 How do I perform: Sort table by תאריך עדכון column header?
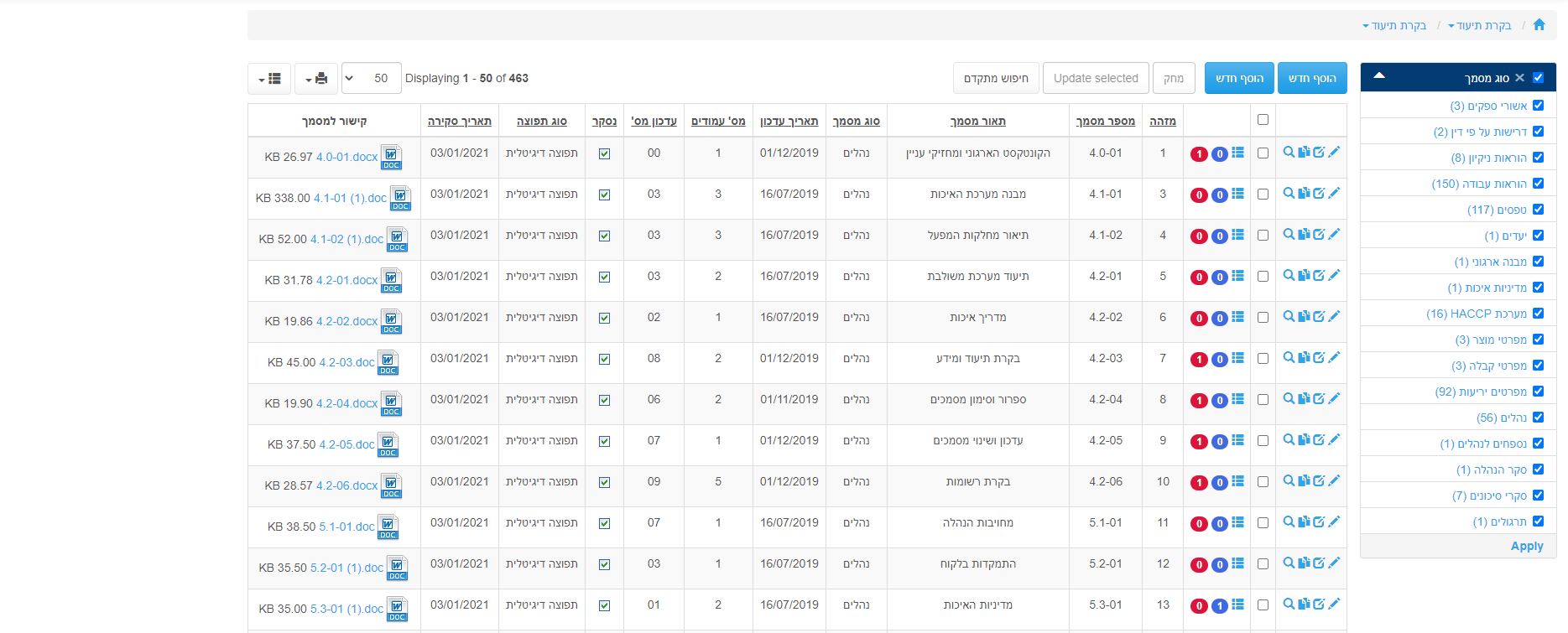click(789, 121)
